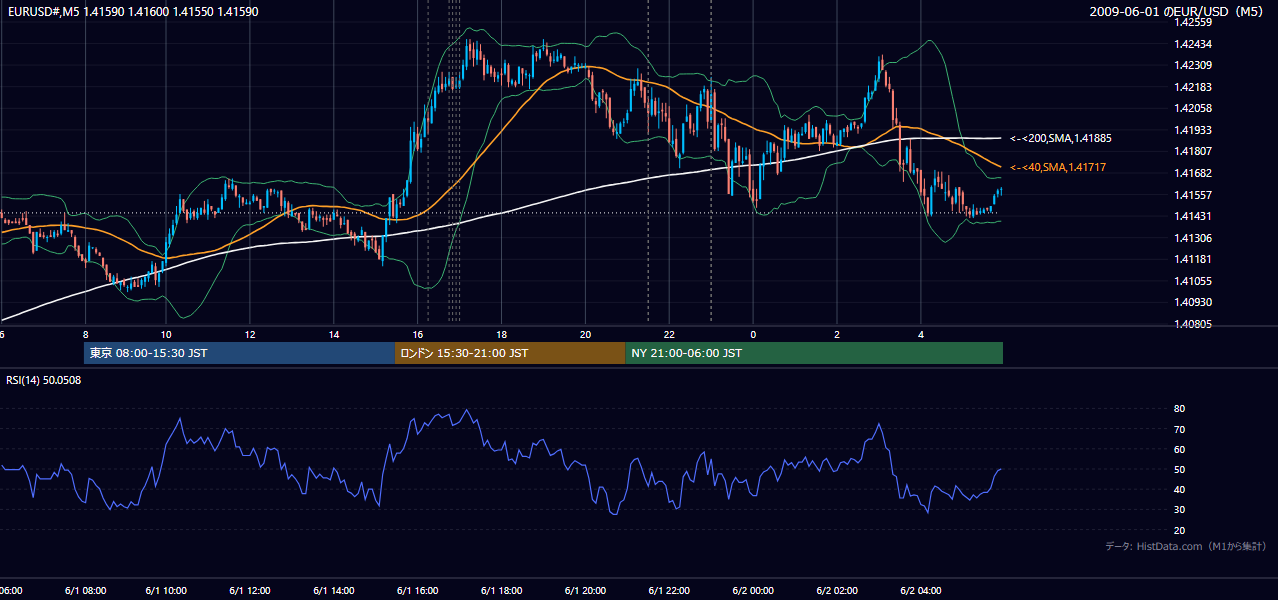Click RSI scale value 40
Image resolution: width=1278 pixels, height=600 pixels.
click(1179, 489)
